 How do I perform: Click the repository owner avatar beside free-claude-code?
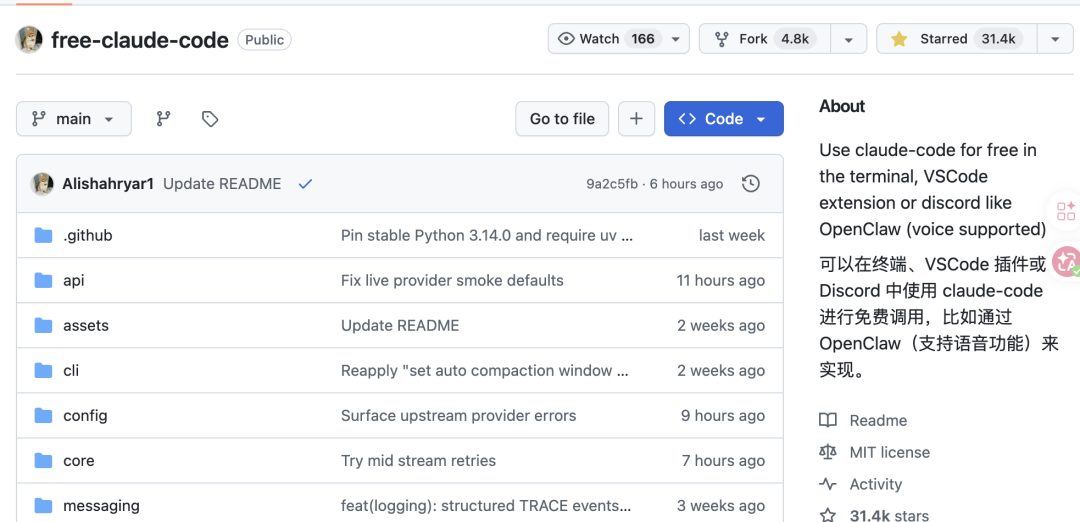point(29,40)
